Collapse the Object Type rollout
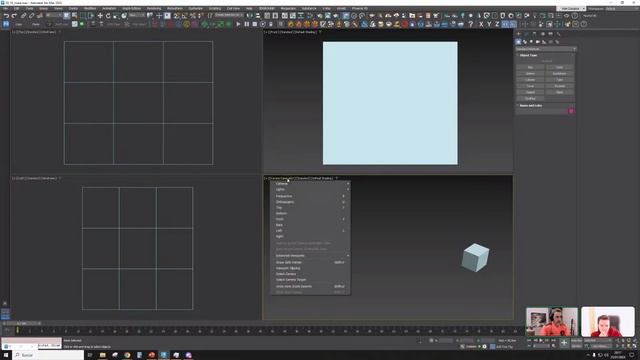Image resolution: width=640 pixels, height=360 pixels. 529,55
